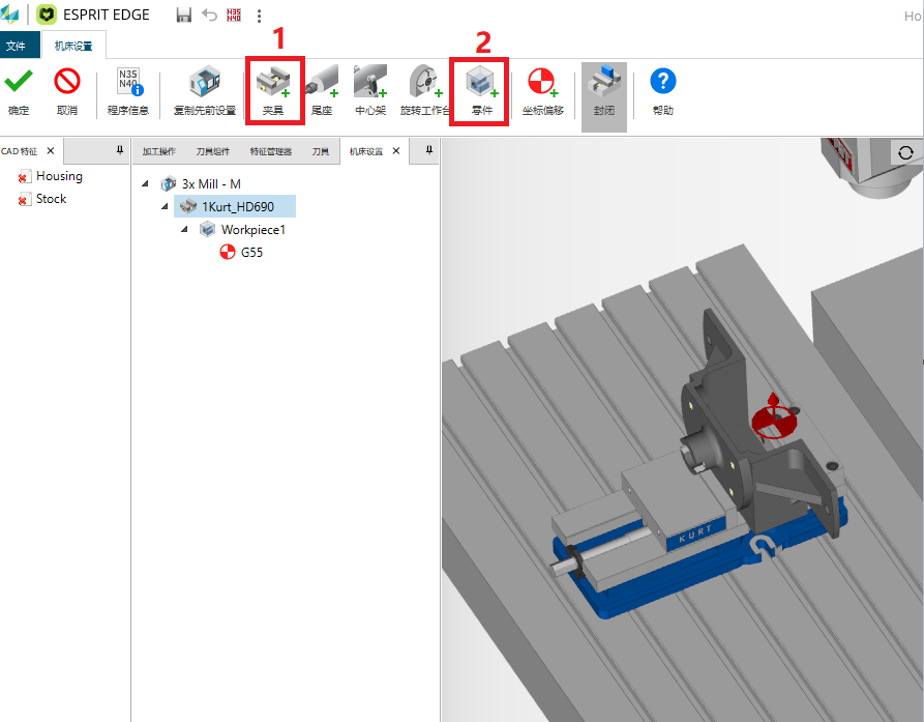Click the green checkmark 确定 button

(x=18, y=91)
